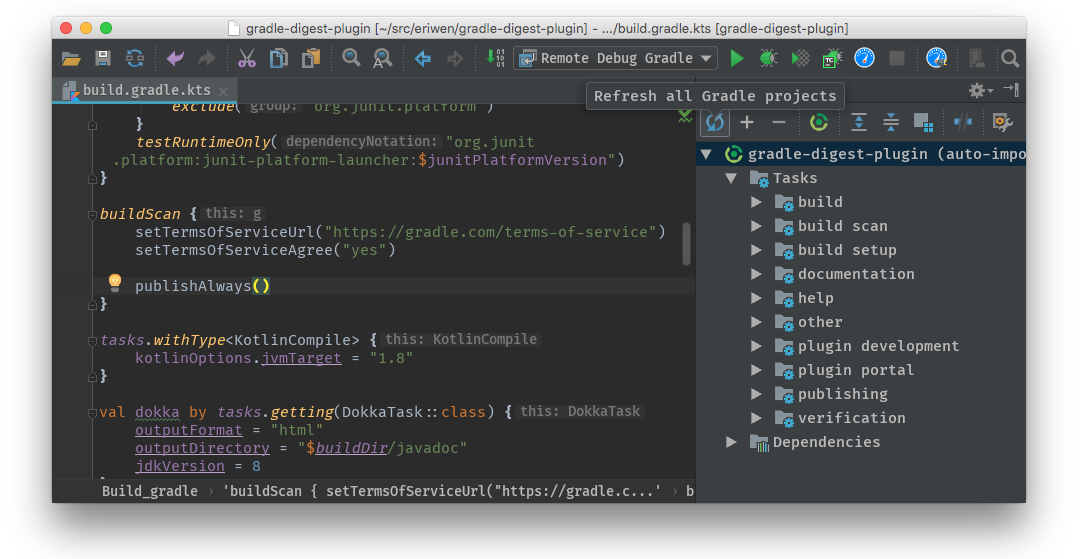Viewport: 1081px width, 559px height.
Task: Expand the Dependencies node
Action: [731, 442]
